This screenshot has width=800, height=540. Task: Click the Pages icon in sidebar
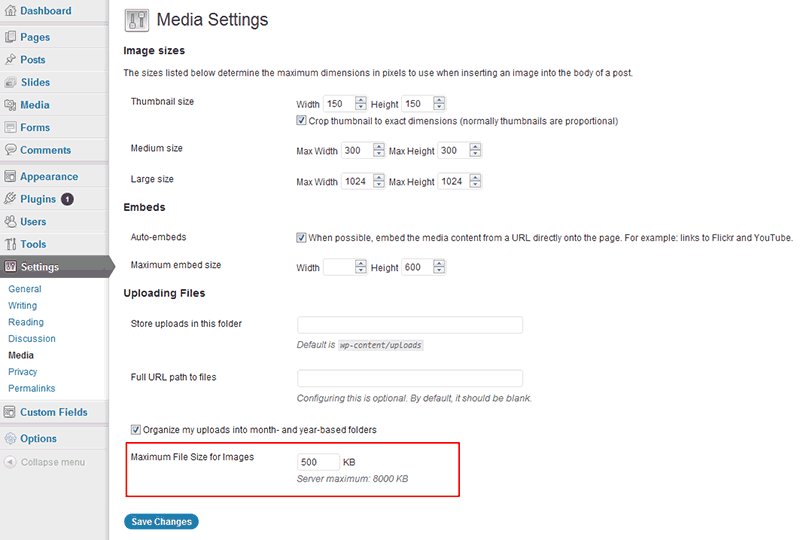(x=10, y=37)
